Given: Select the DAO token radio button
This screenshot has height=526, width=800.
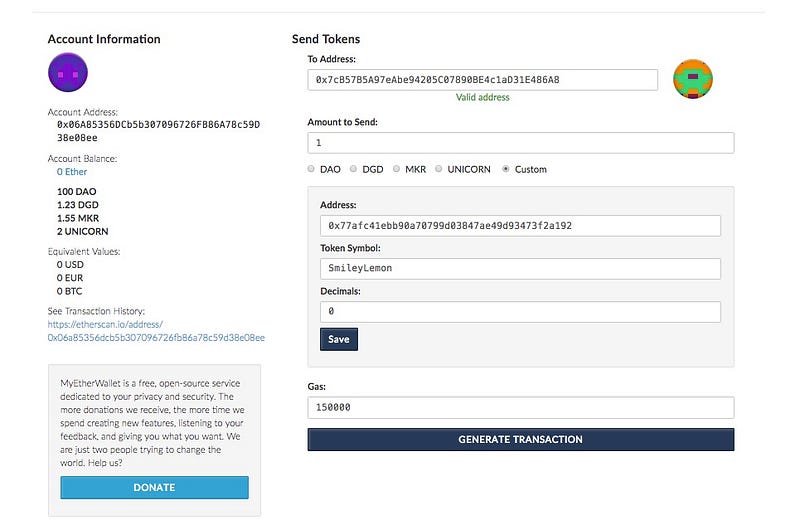Looking at the screenshot, I should click(311, 169).
